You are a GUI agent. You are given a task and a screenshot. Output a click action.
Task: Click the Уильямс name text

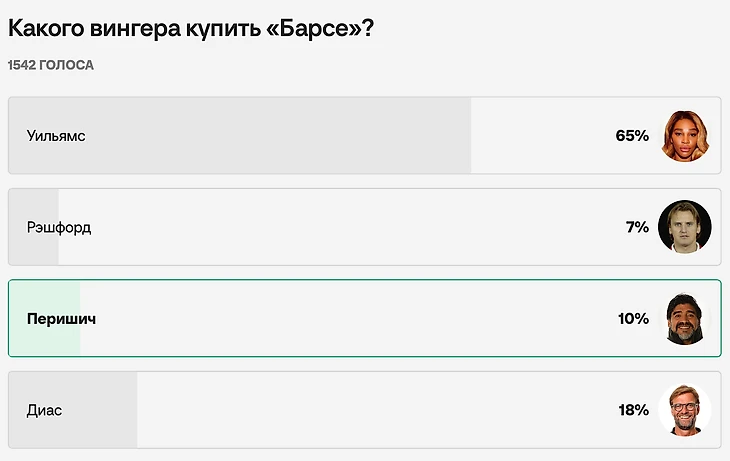(56, 136)
